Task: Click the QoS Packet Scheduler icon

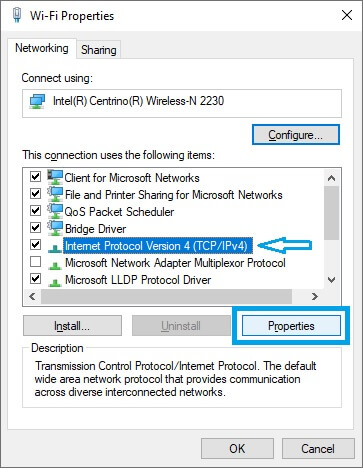Action: (x=55, y=211)
